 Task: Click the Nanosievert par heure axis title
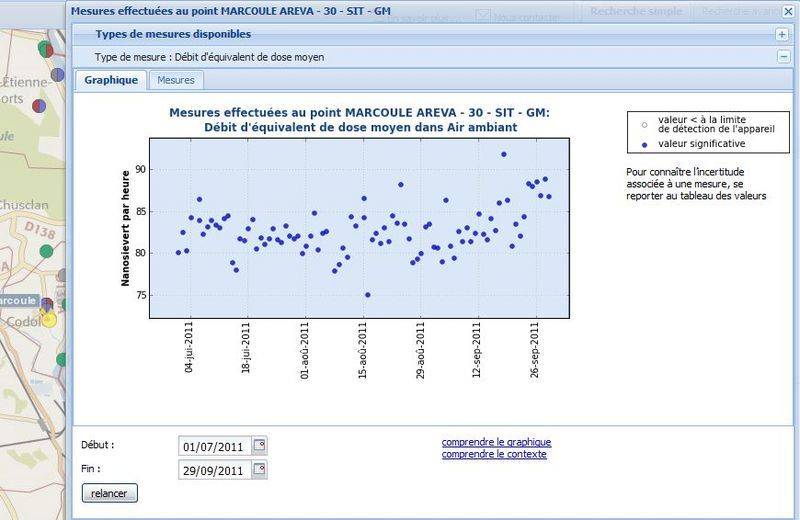[126, 228]
